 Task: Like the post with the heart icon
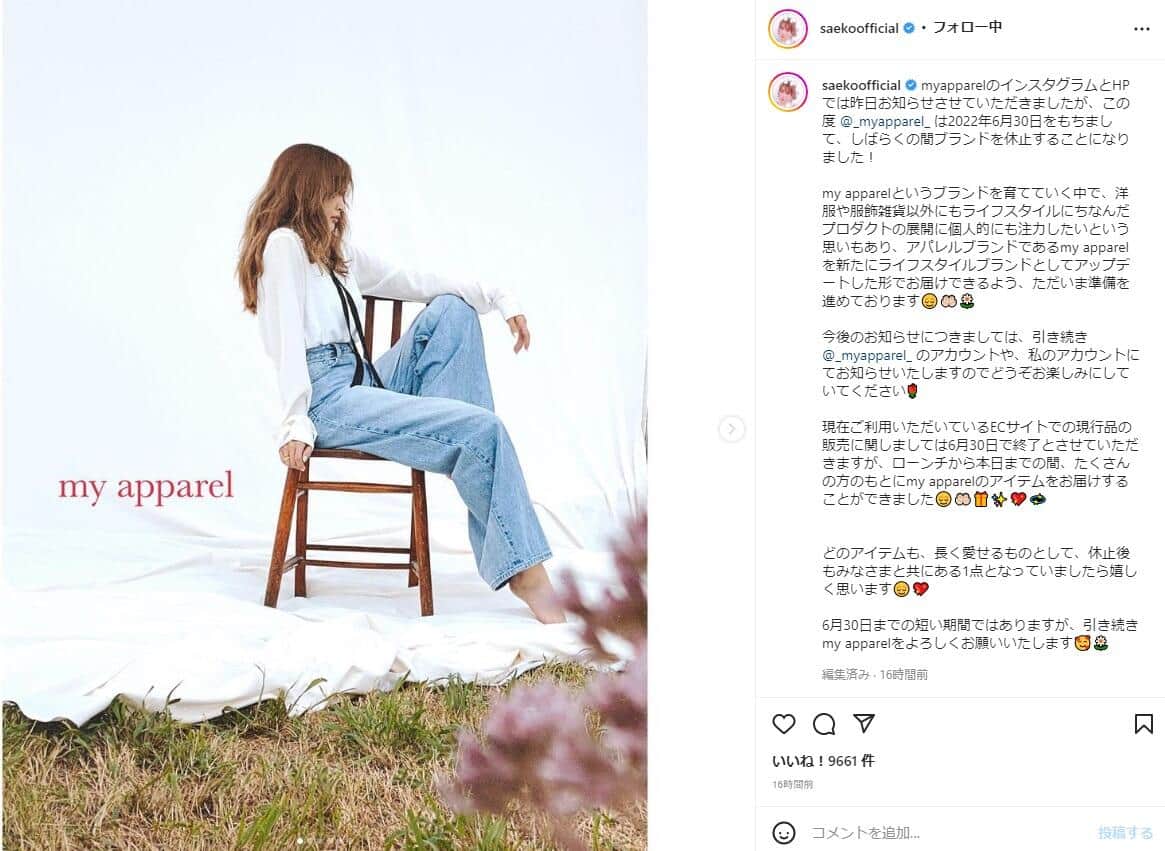pos(784,724)
